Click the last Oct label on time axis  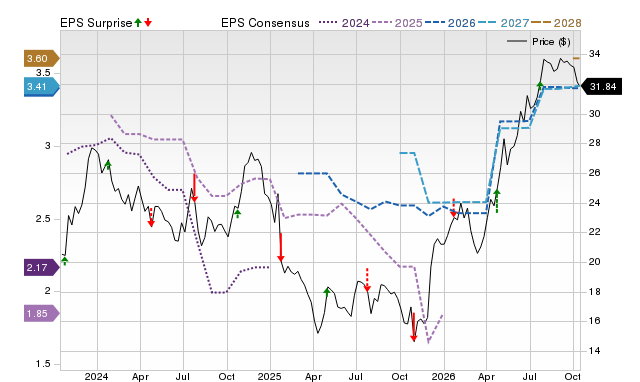click(x=572, y=376)
